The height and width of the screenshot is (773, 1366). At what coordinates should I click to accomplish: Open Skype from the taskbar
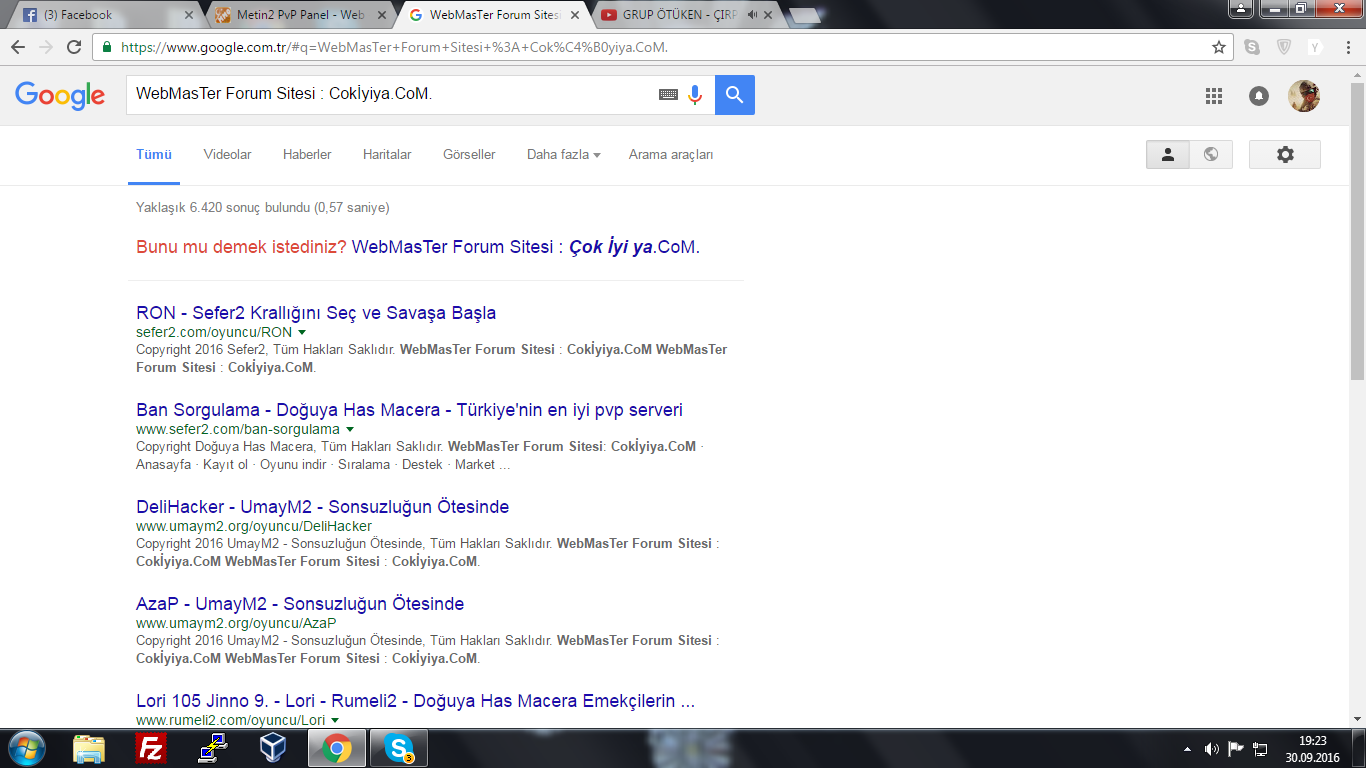(399, 748)
